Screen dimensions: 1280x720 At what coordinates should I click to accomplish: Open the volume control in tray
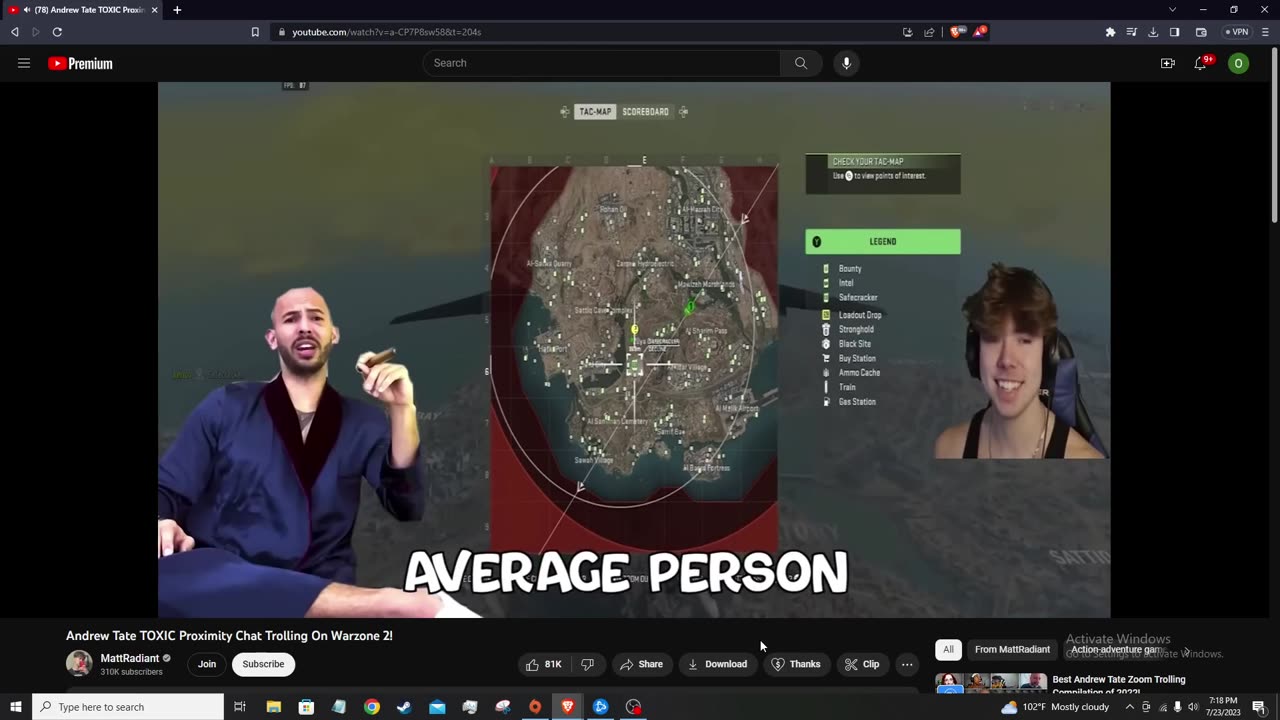pyautogui.click(x=1193, y=707)
